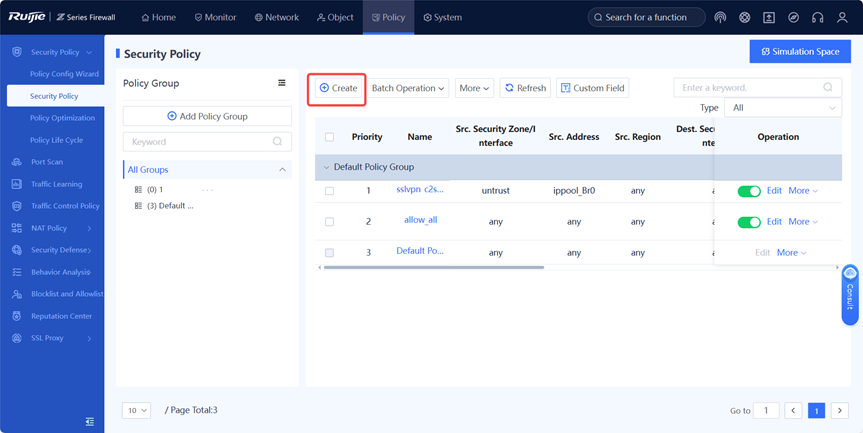Open the user account icon
The width and height of the screenshot is (863, 433).
[842, 18]
